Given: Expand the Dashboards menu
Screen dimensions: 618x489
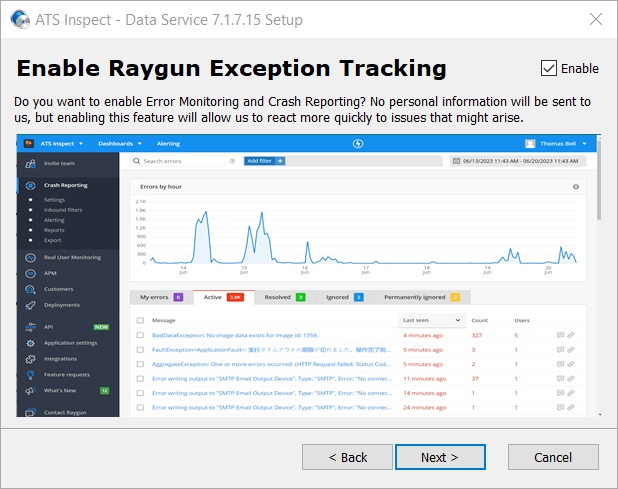Looking at the screenshot, I should 119,143.
